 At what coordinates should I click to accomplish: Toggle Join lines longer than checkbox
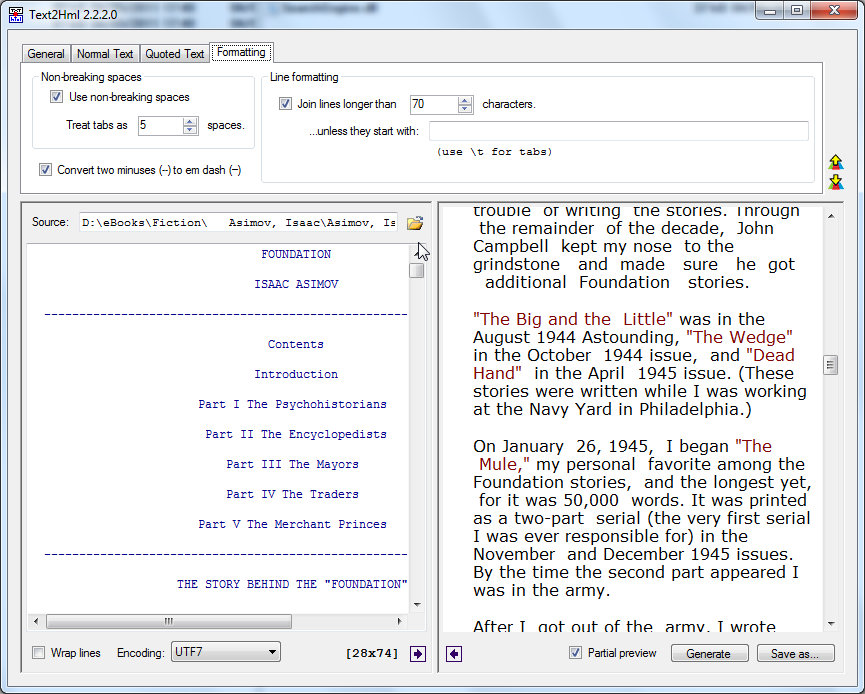click(285, 104)
